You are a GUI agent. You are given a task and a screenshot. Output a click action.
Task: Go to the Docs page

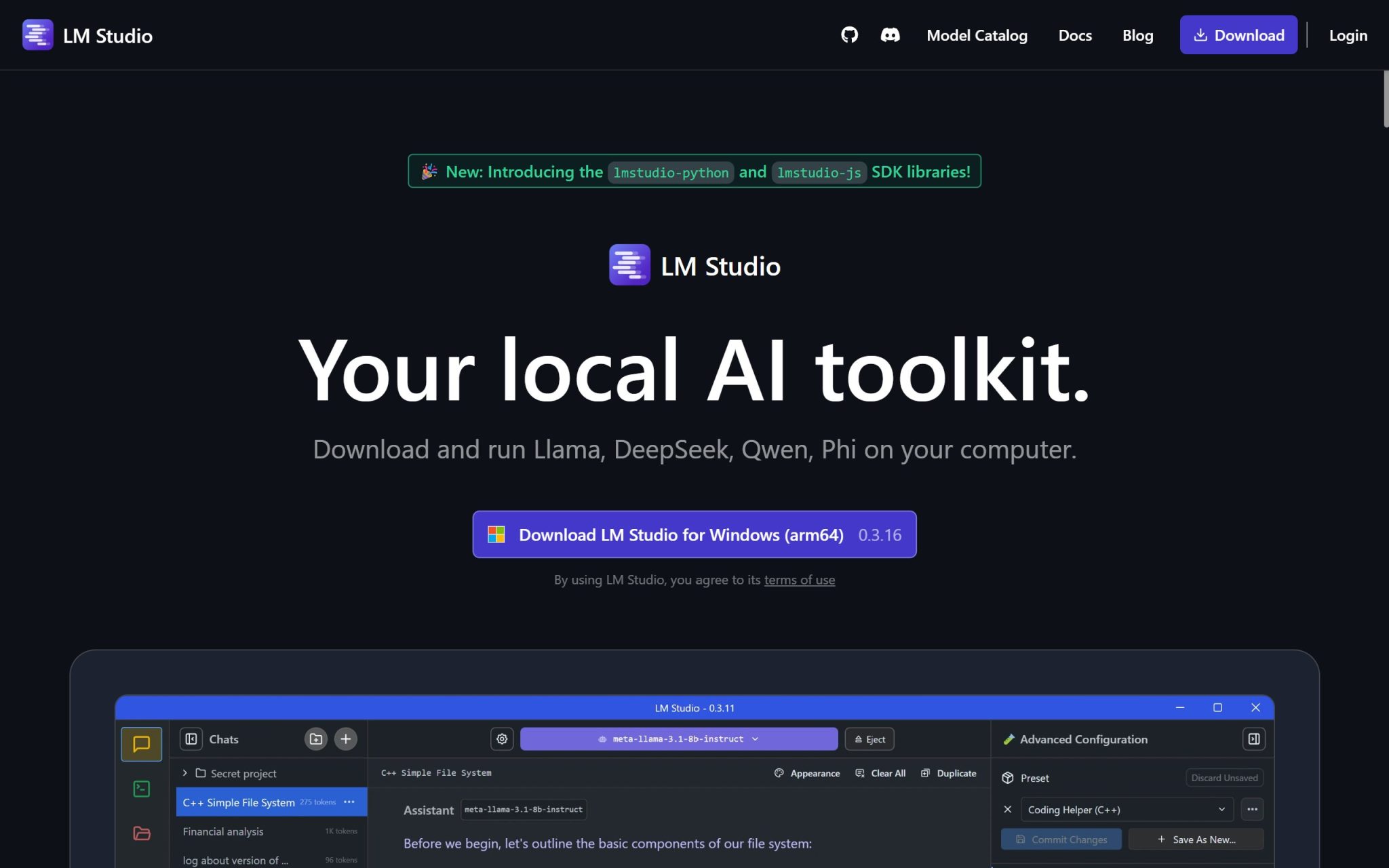(1075, 35)
